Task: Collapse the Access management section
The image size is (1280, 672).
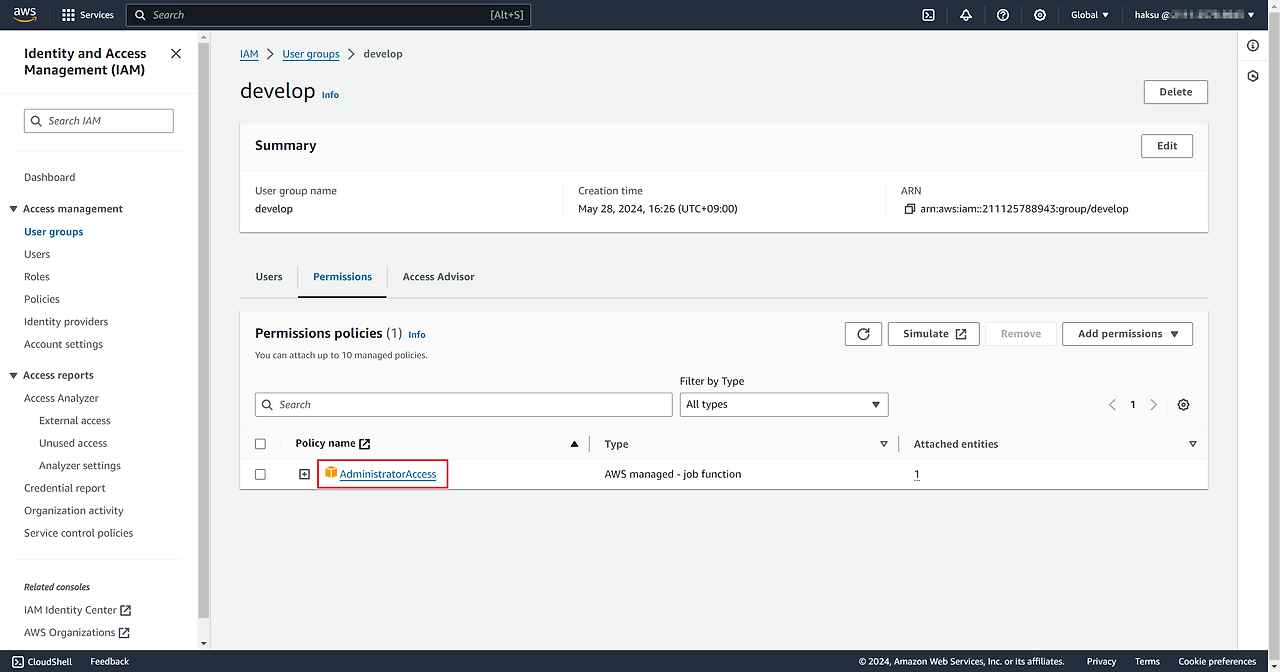Action: 14,209
